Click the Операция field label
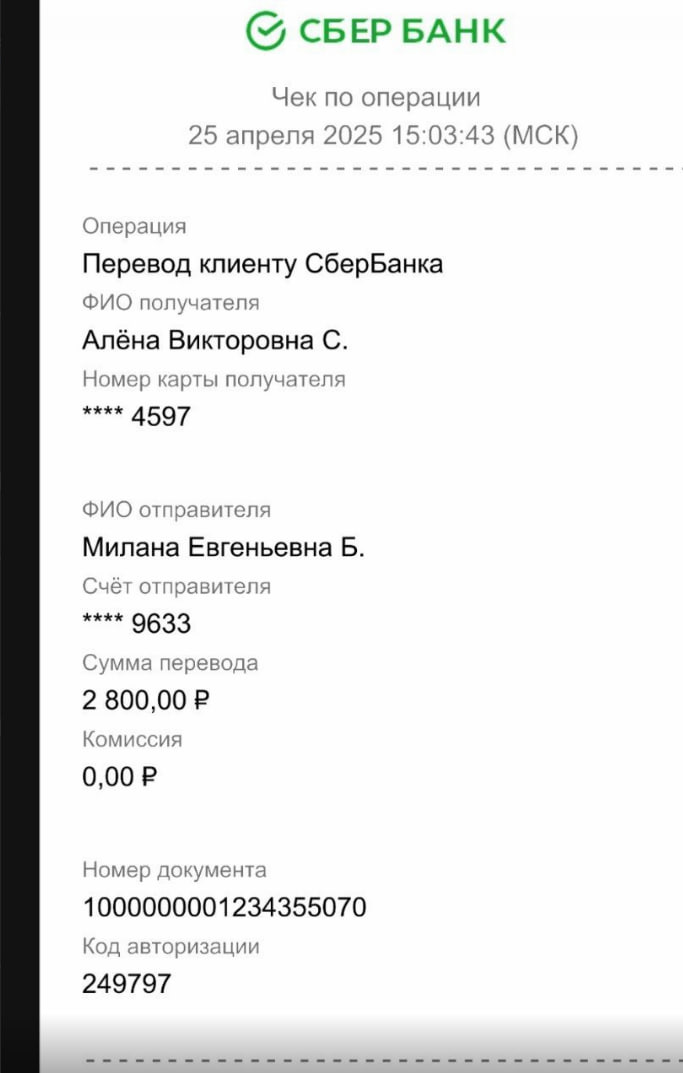The image size is (683, 1073). tap(134, 227)
